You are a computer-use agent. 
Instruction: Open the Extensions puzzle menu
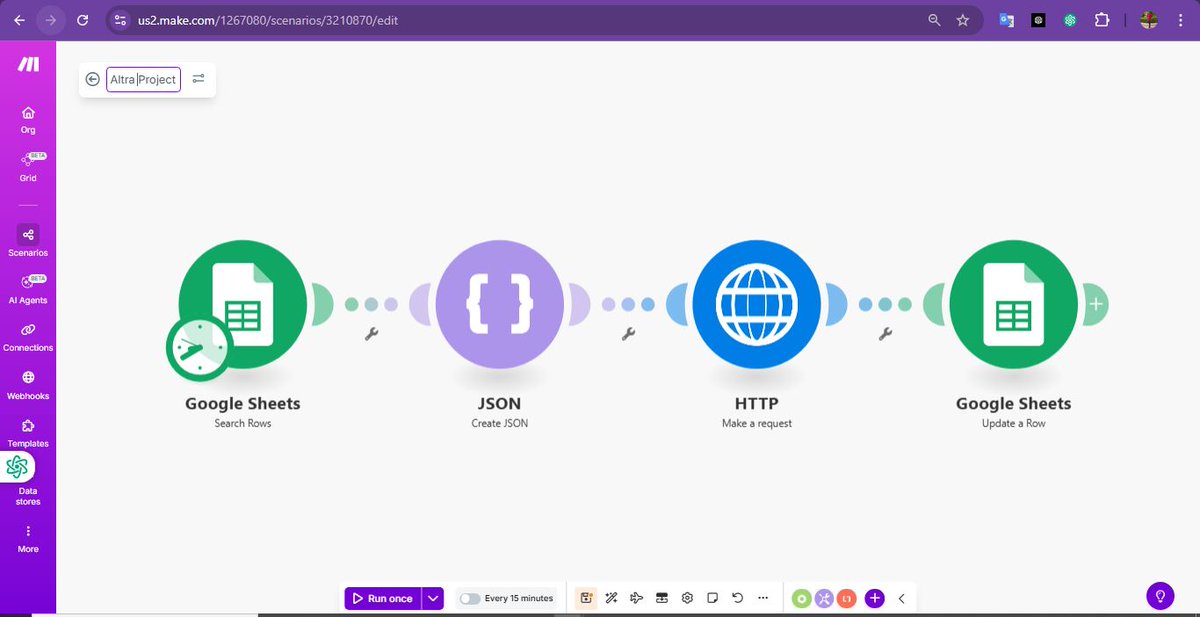(1102, 20)
